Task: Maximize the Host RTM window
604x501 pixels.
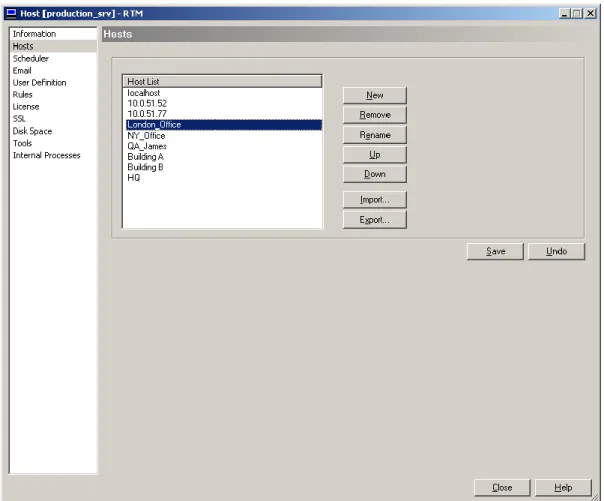Action: (577, 13)
